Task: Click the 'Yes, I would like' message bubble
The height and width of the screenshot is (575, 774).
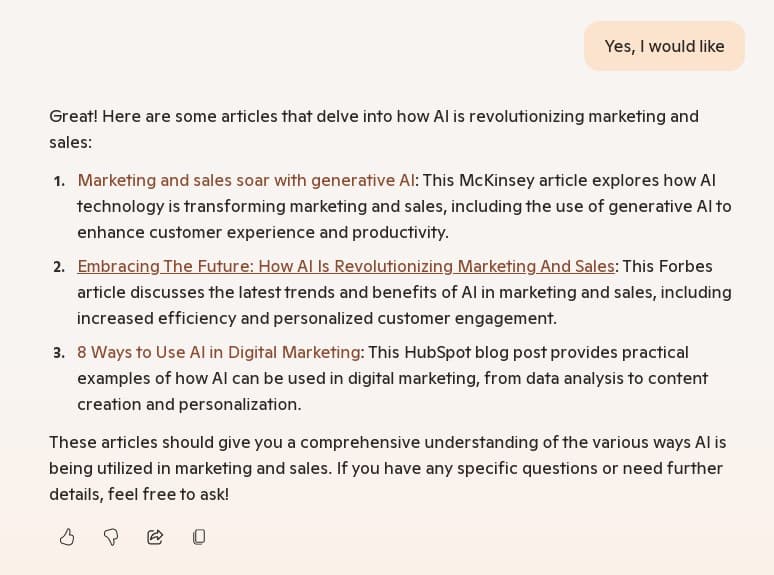Action: coord(664,46)
